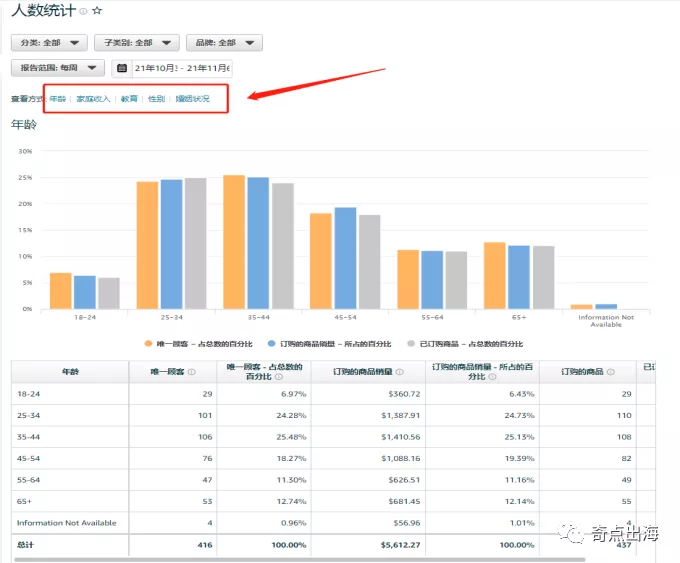Open the calendar date picker icon
Image resolution: width=680 pixels, height=563 pixels.
coord(122,68)
